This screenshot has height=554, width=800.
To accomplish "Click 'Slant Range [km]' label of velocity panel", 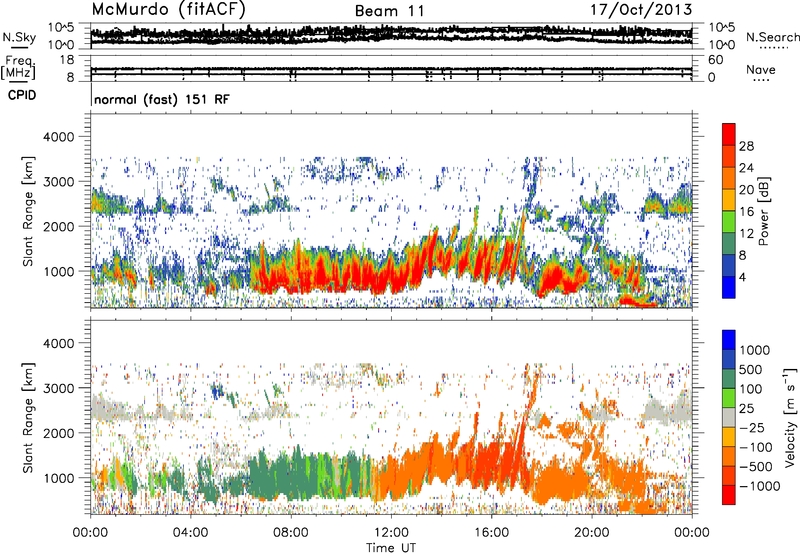I will (28, 417).
